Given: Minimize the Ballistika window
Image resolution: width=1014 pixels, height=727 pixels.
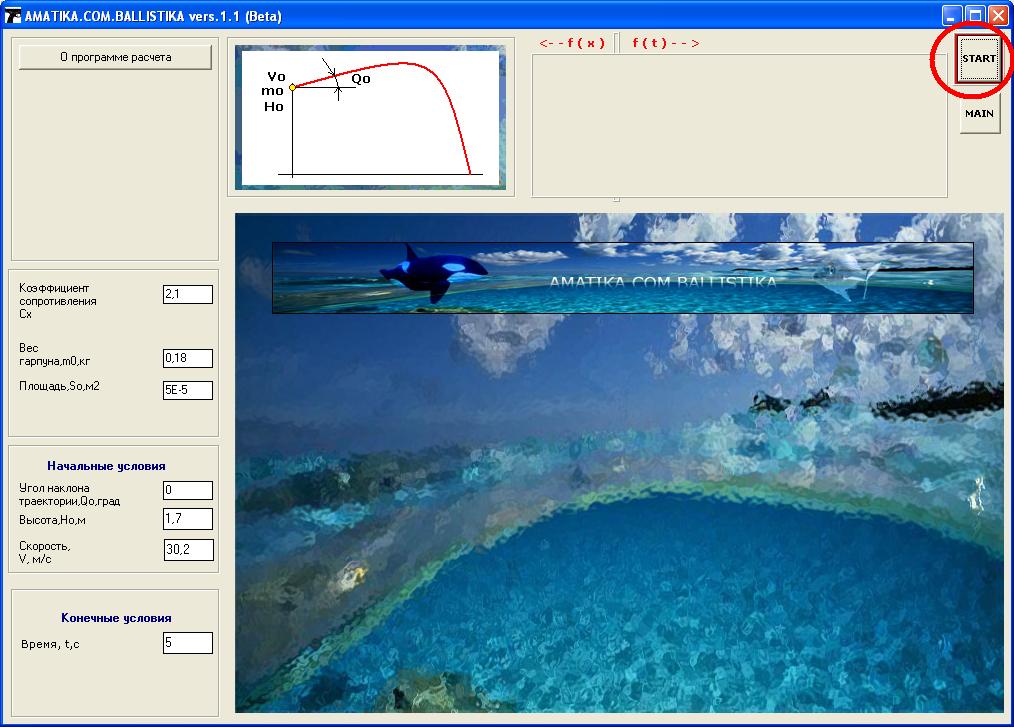Looking at the screenshot, I should pyautogui.click(x=952, y=16).
